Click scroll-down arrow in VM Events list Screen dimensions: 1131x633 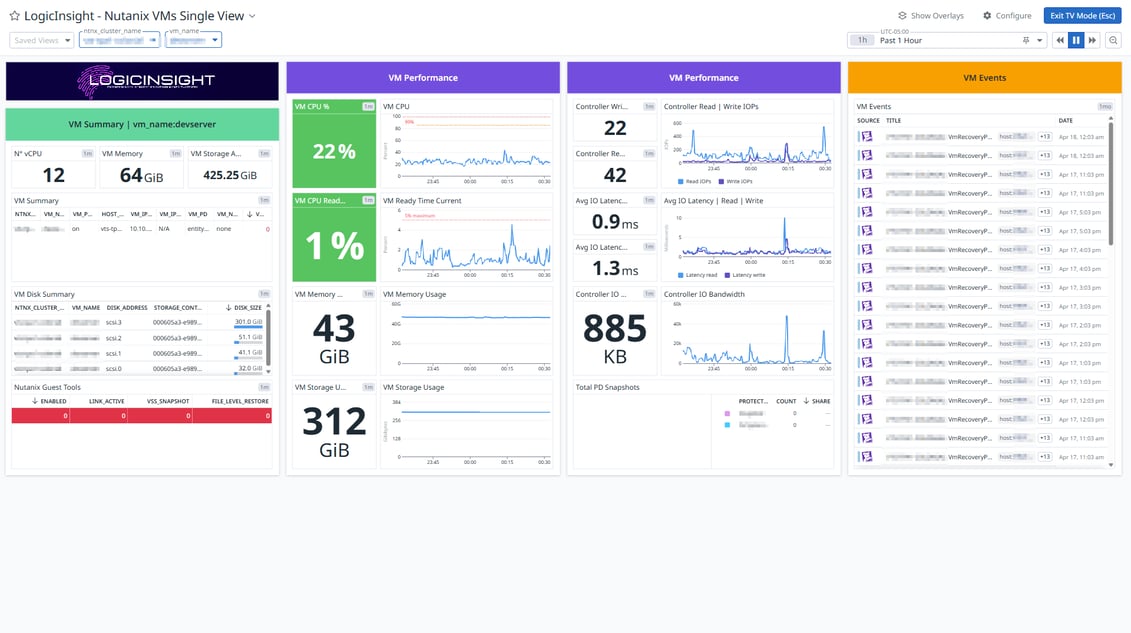(1111, 465)
